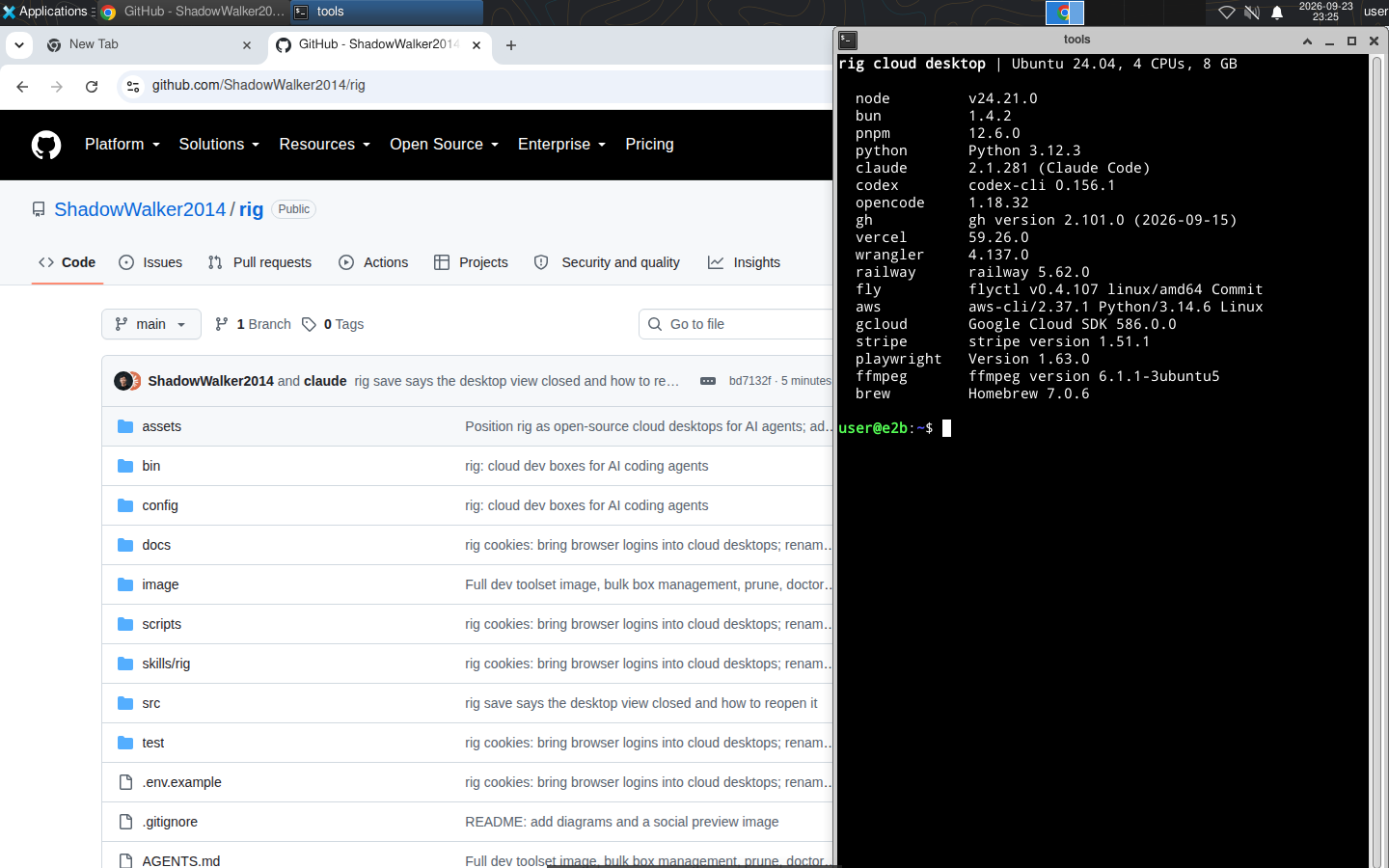Reload the GitHub page
Screen dimensions: 1389x868
(92, 86)
